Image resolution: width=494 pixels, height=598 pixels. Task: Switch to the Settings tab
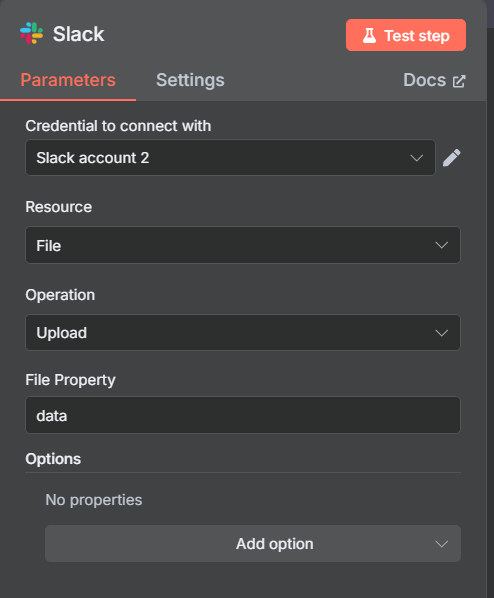coord(190,80)
